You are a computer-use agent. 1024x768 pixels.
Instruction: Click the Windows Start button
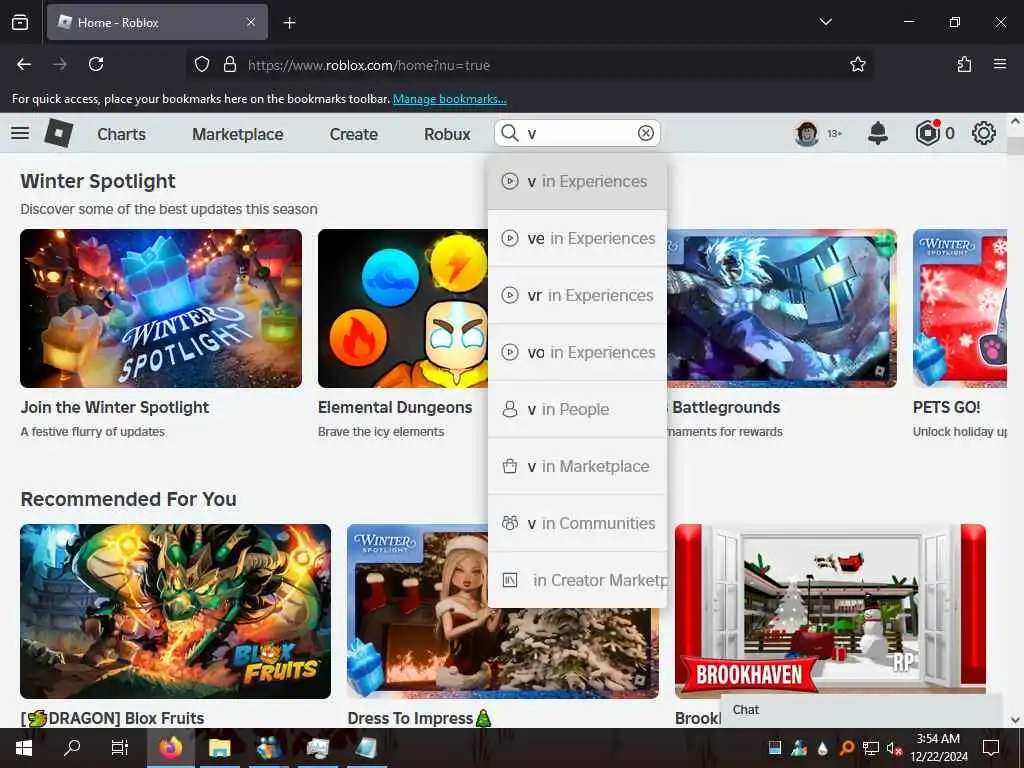(x=24, y=748)
